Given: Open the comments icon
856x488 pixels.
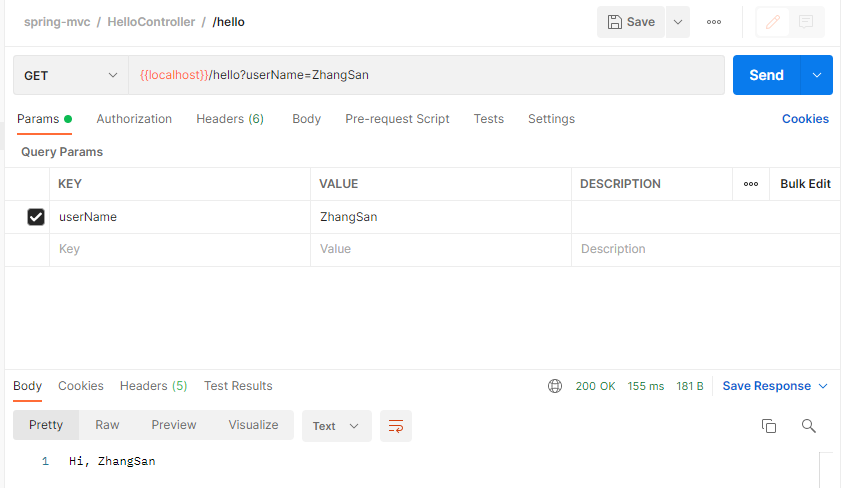Looking at the screenshot, I should tap(806, 22).
